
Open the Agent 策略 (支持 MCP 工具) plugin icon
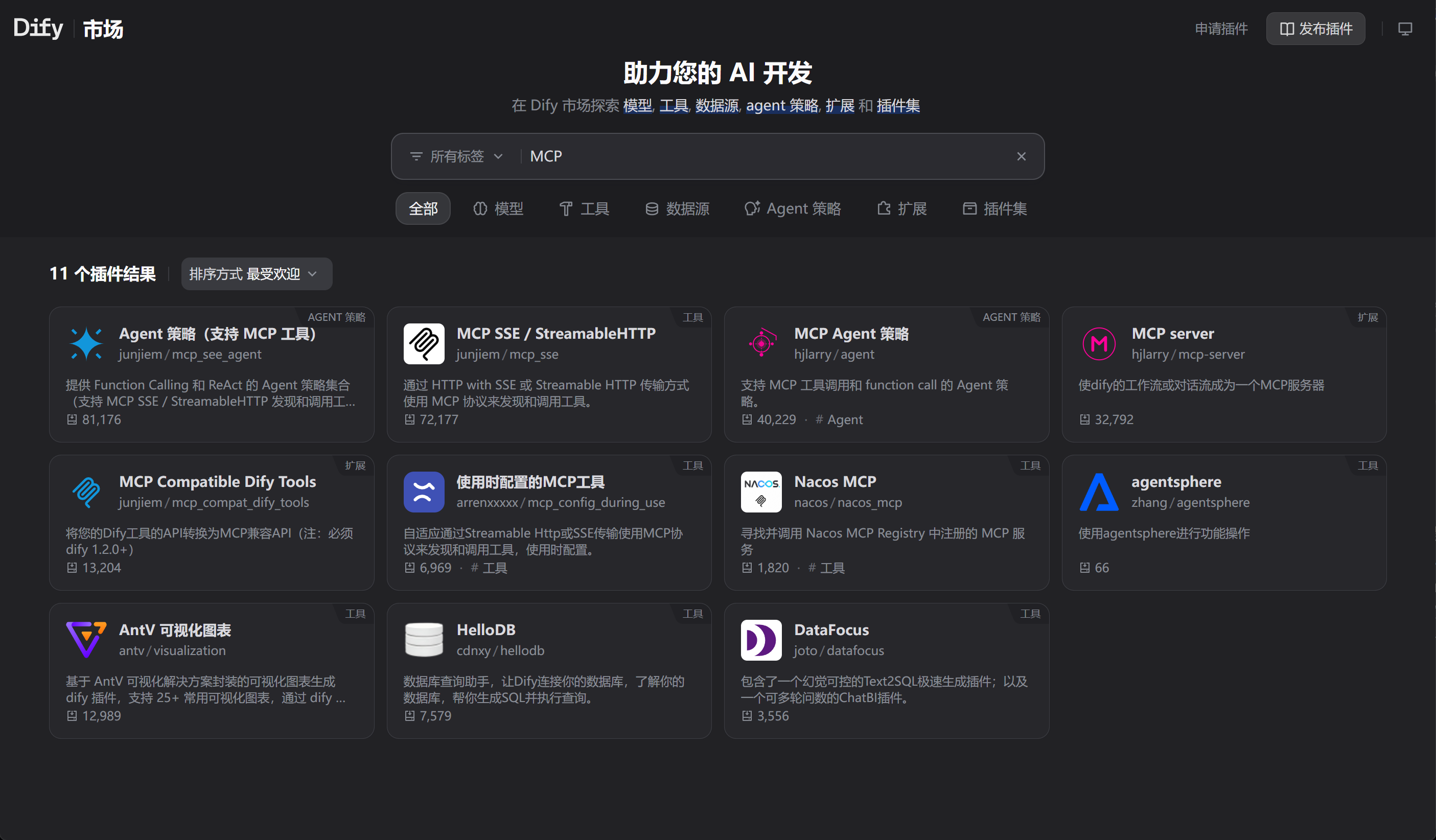point(86,344)
